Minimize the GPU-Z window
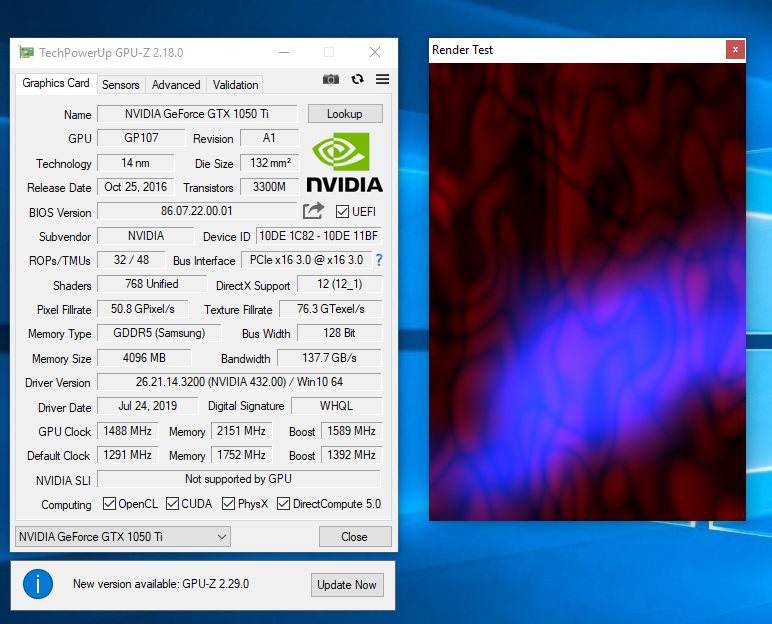 284,52
